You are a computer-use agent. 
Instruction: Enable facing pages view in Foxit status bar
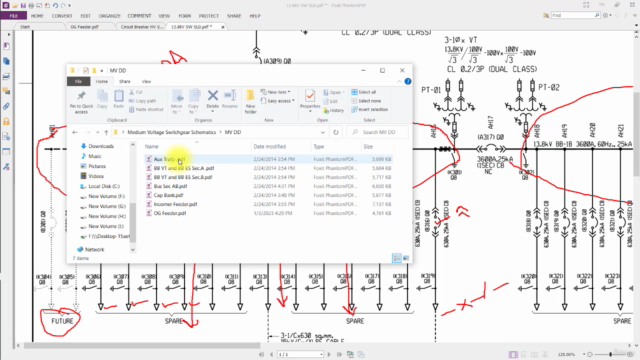coord(534,354)
